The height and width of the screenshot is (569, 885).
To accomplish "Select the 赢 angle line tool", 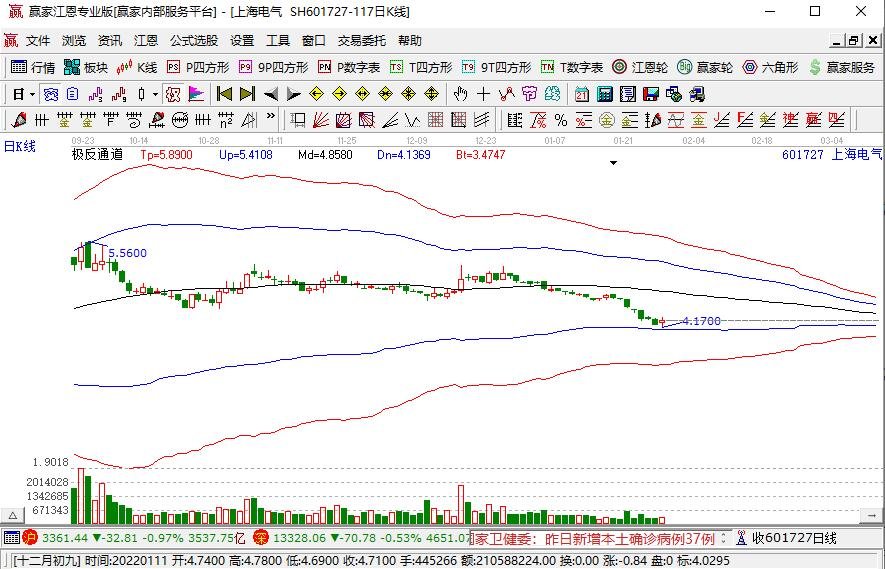I will (x=813, y=120).
